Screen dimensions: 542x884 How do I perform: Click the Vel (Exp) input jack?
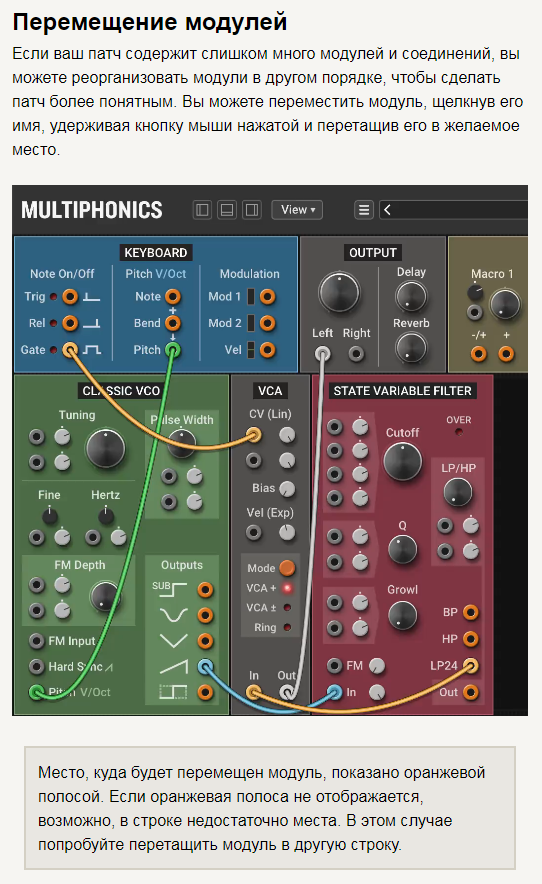(x=254, y=532)
